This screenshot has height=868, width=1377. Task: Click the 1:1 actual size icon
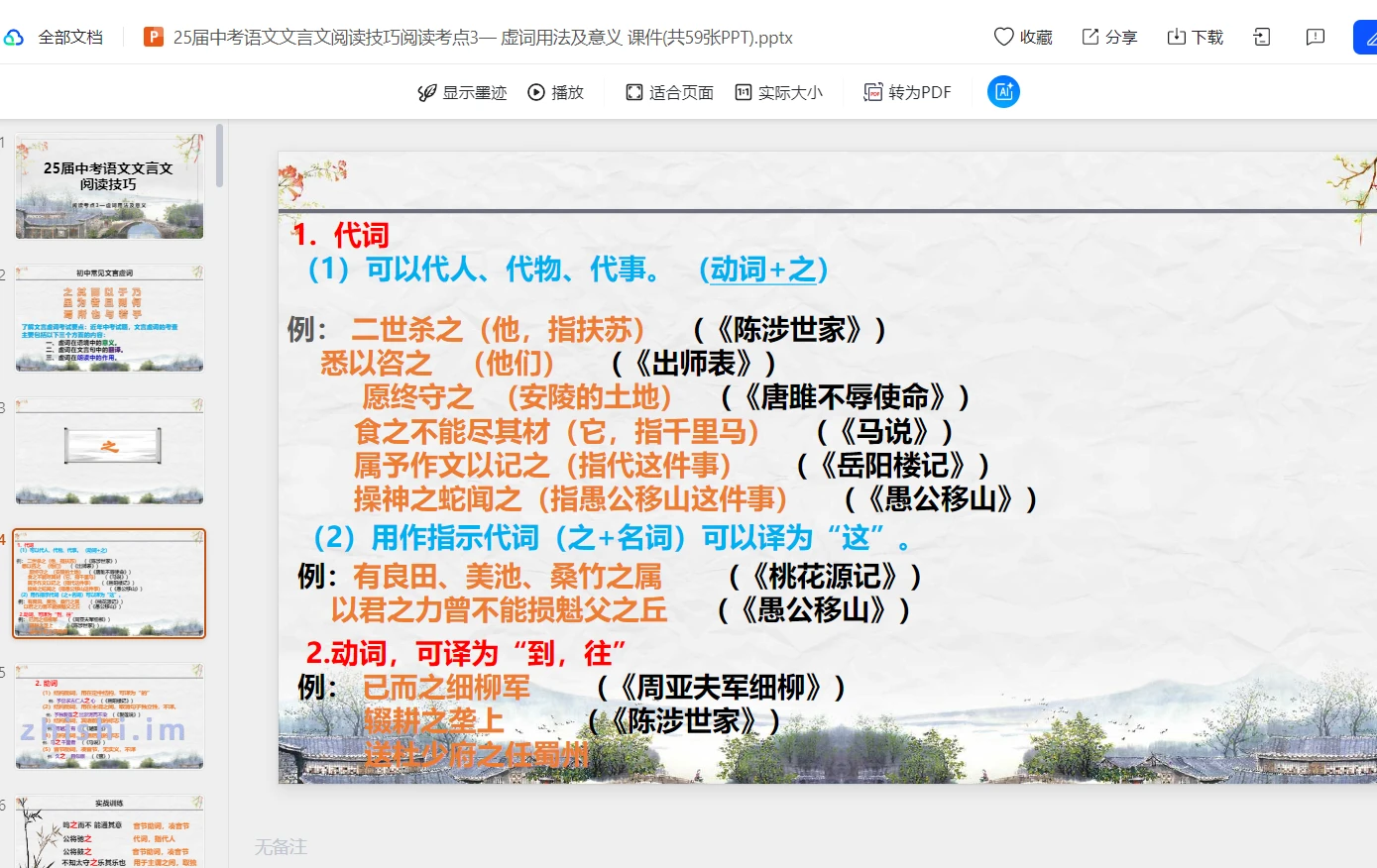tap(744, 92)
